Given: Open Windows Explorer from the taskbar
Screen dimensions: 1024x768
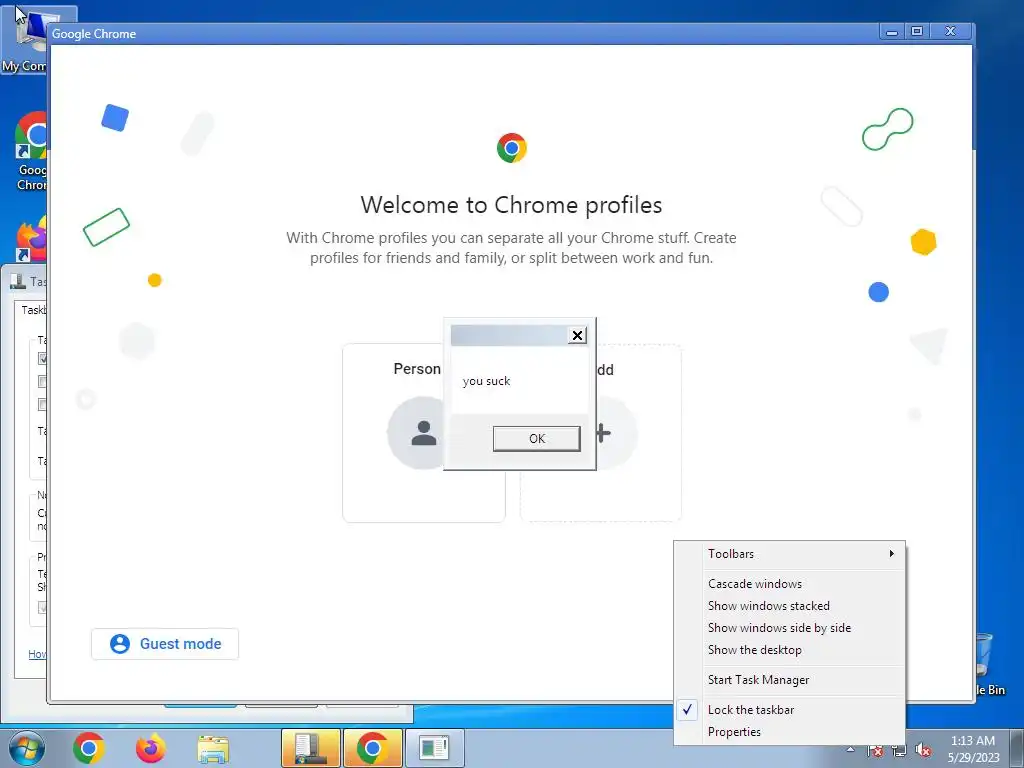Looking at the screenshot, I should (213, 748).
